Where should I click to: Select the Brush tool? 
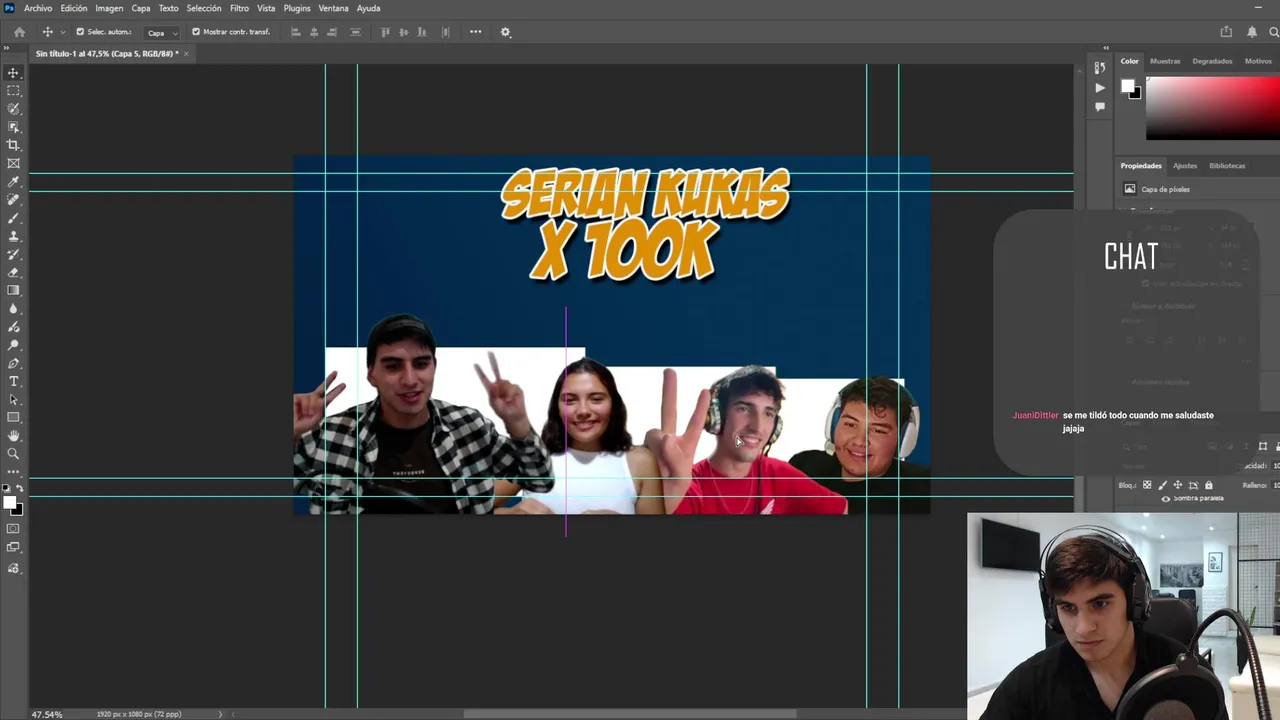(13, 218)
